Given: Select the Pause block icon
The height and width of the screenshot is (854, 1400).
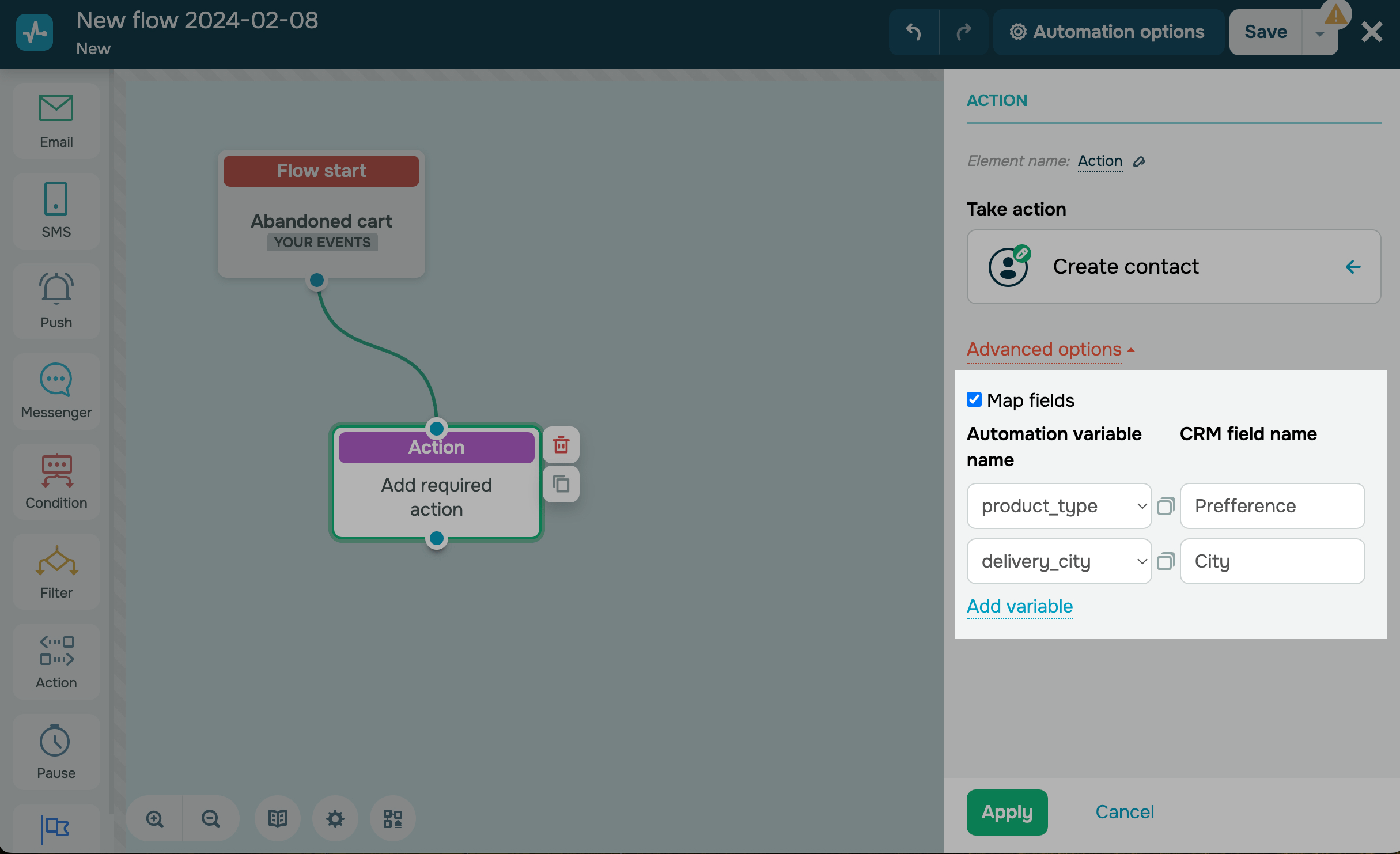Looking at the screenshot, I should (56, 751).
